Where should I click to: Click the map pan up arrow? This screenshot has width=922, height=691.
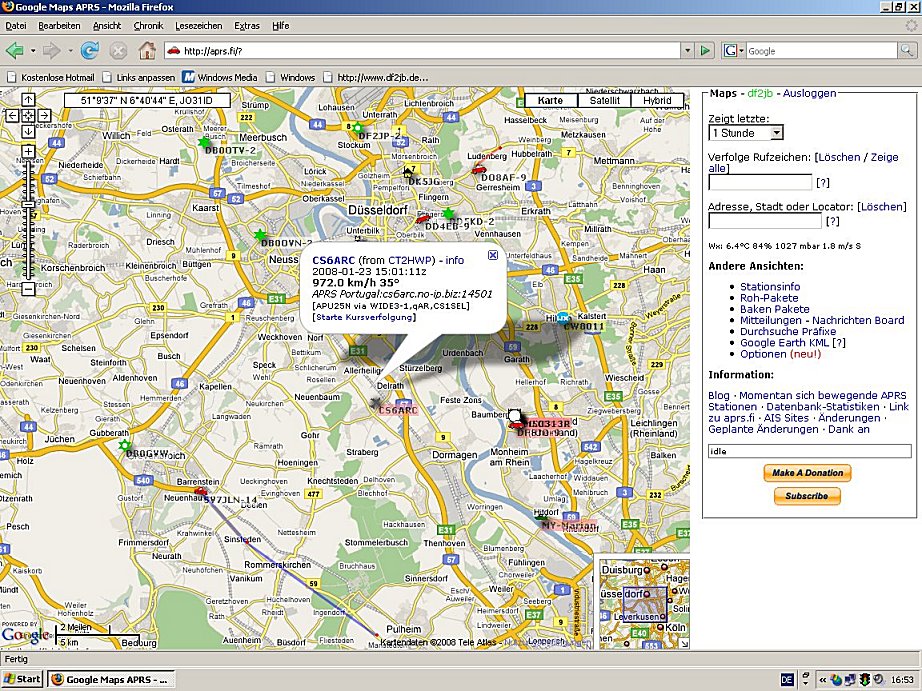click(x=28, y=100)
